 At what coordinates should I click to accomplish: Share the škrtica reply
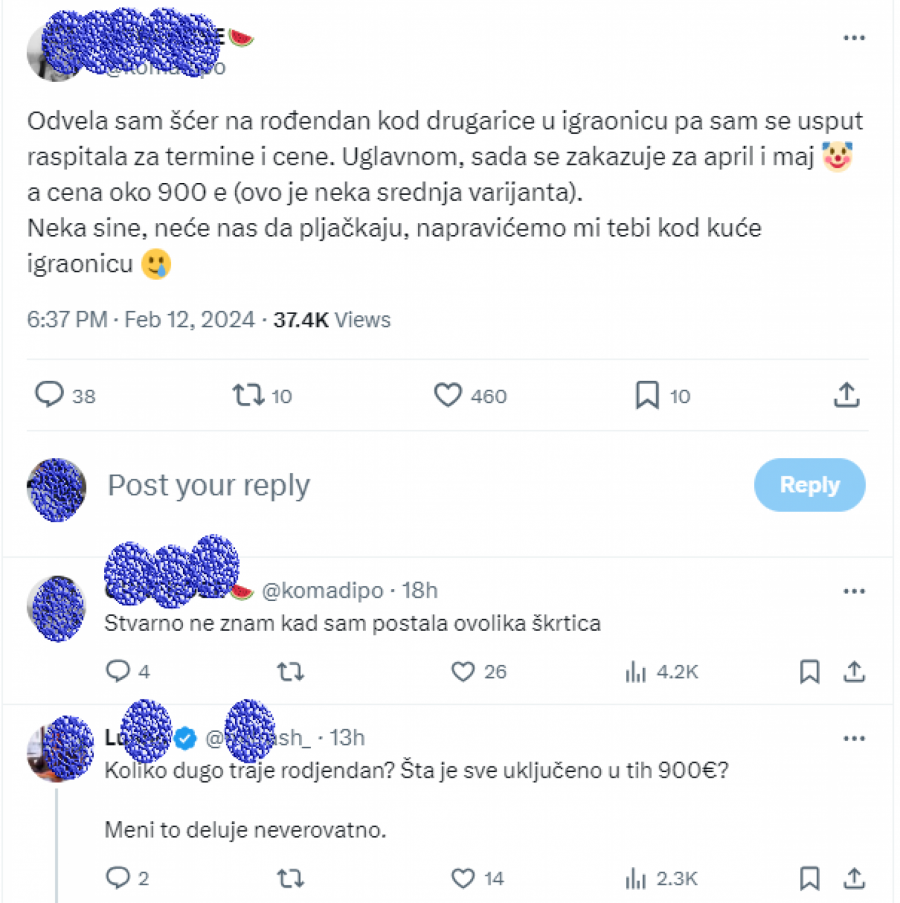(x=857, y=672)
